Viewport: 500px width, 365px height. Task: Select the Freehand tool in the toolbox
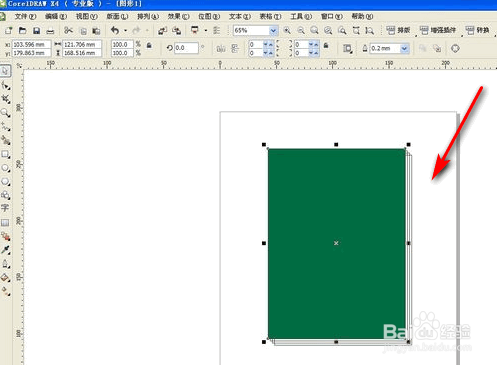point(5,127)
